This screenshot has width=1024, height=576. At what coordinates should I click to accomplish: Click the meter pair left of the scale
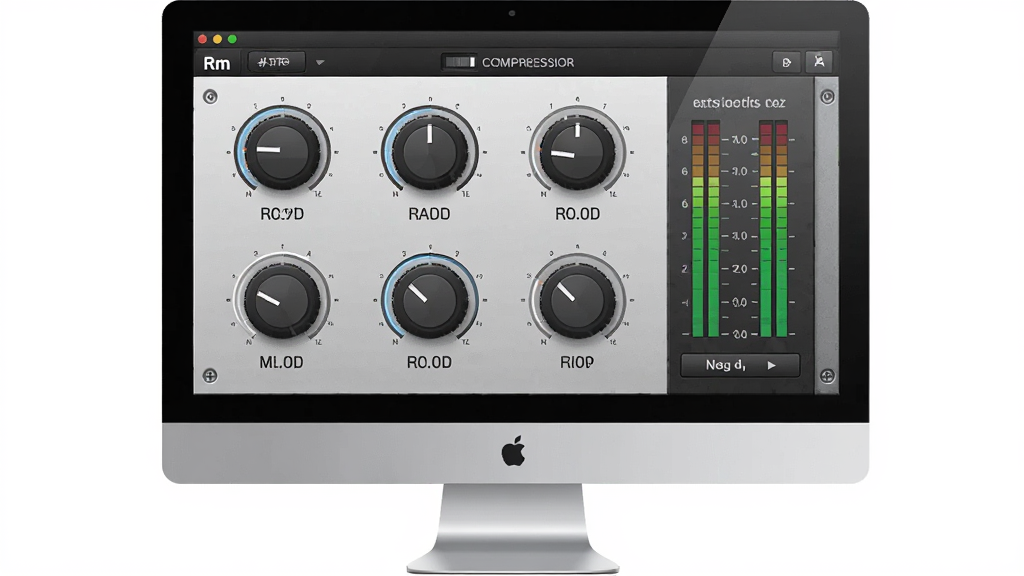(x=705, y=229)
